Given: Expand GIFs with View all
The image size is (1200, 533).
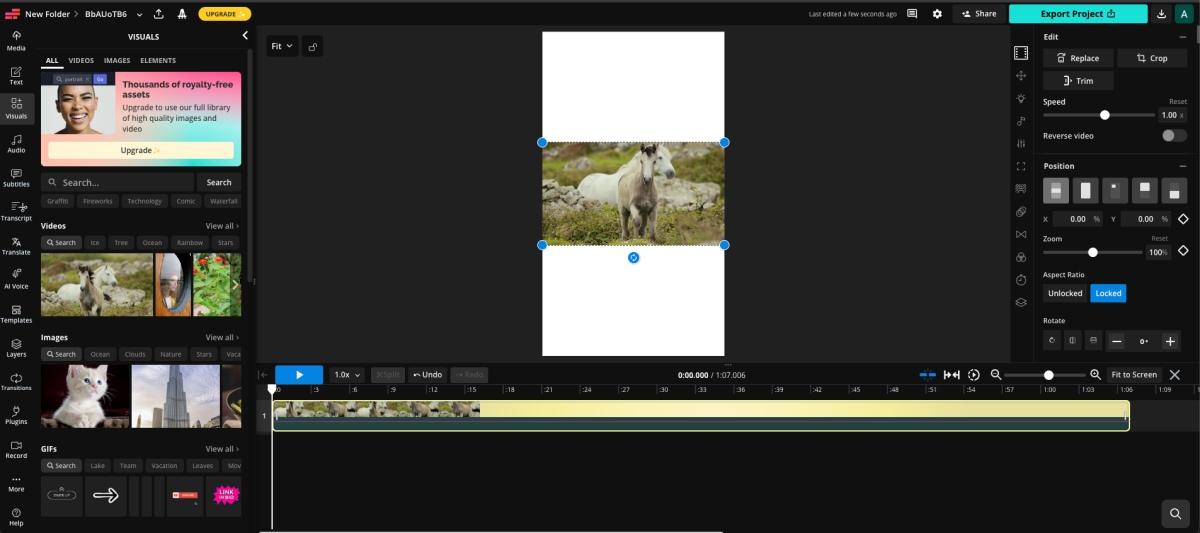Looking at the screenshot, I should (x=222, y=449).
